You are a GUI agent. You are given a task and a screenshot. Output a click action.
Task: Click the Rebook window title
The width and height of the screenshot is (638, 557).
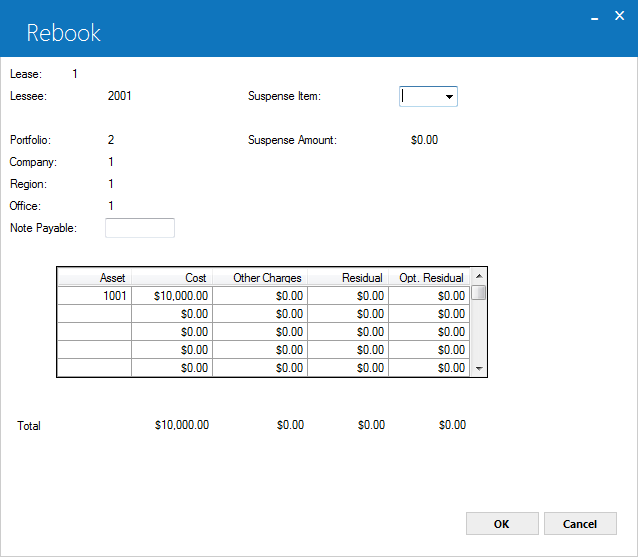click(x=63, y=33)
